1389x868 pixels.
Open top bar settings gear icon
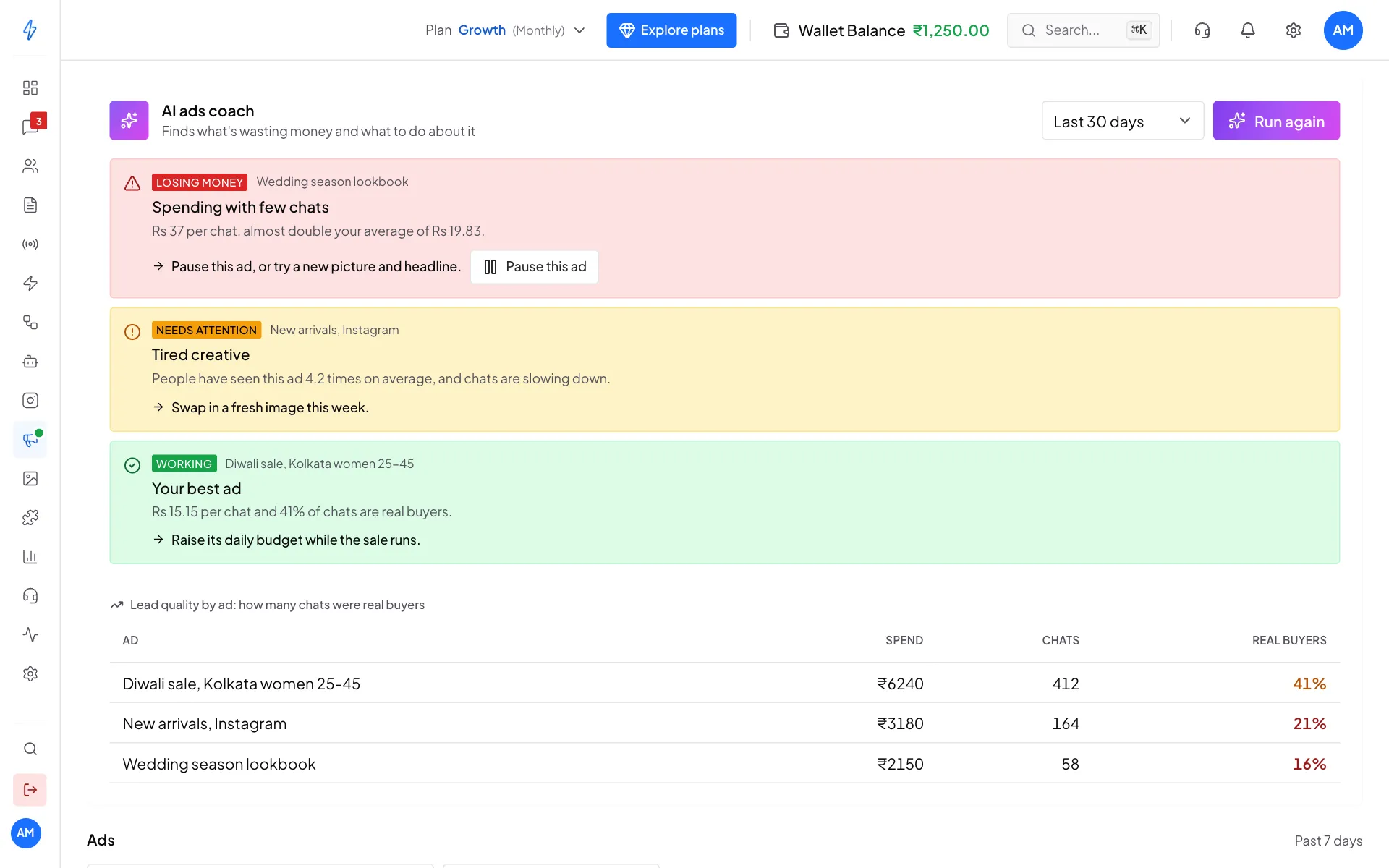pos(1294,30)
